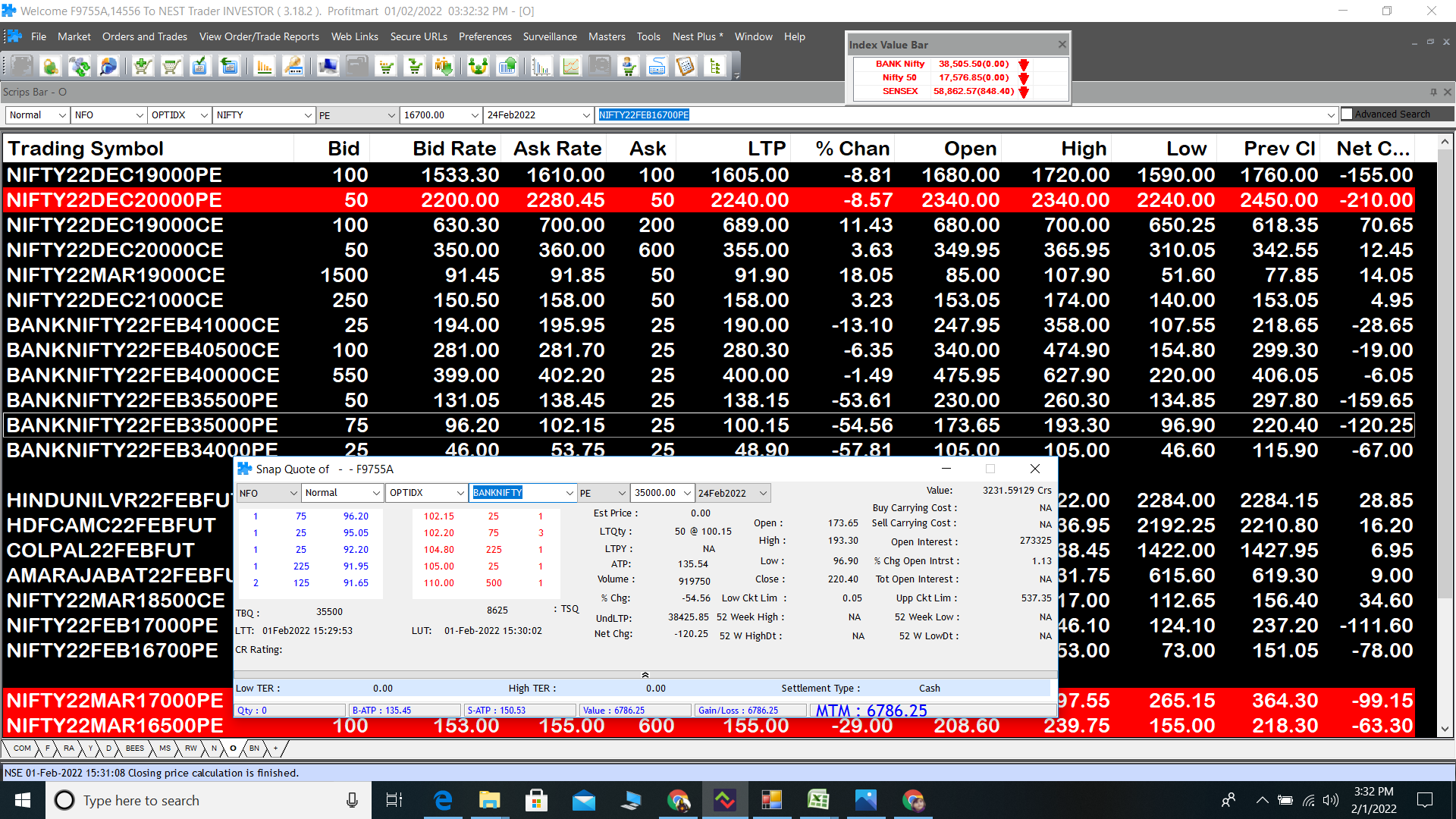Expand the NIFTY22FEB16700PE scrip name dropdown
1456x819 pixels.
(1330, 115)
